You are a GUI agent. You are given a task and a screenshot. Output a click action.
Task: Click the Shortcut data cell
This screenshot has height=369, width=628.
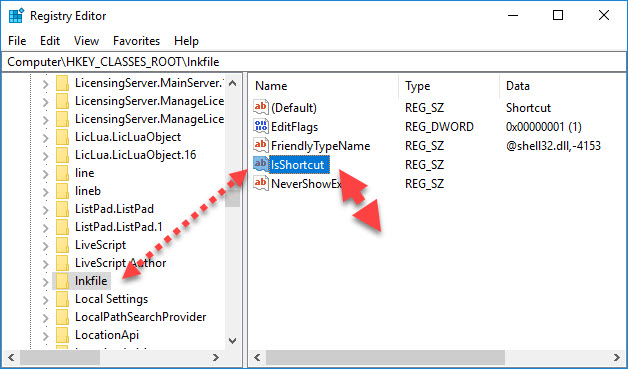[x=528, y=108]
